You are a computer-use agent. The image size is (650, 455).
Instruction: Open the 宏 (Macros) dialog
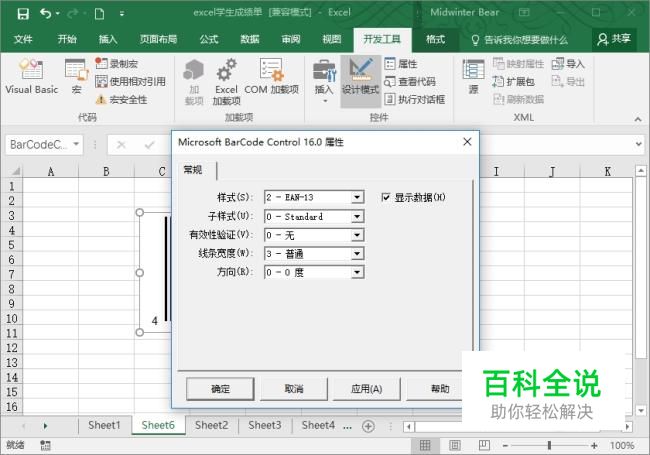76,76
